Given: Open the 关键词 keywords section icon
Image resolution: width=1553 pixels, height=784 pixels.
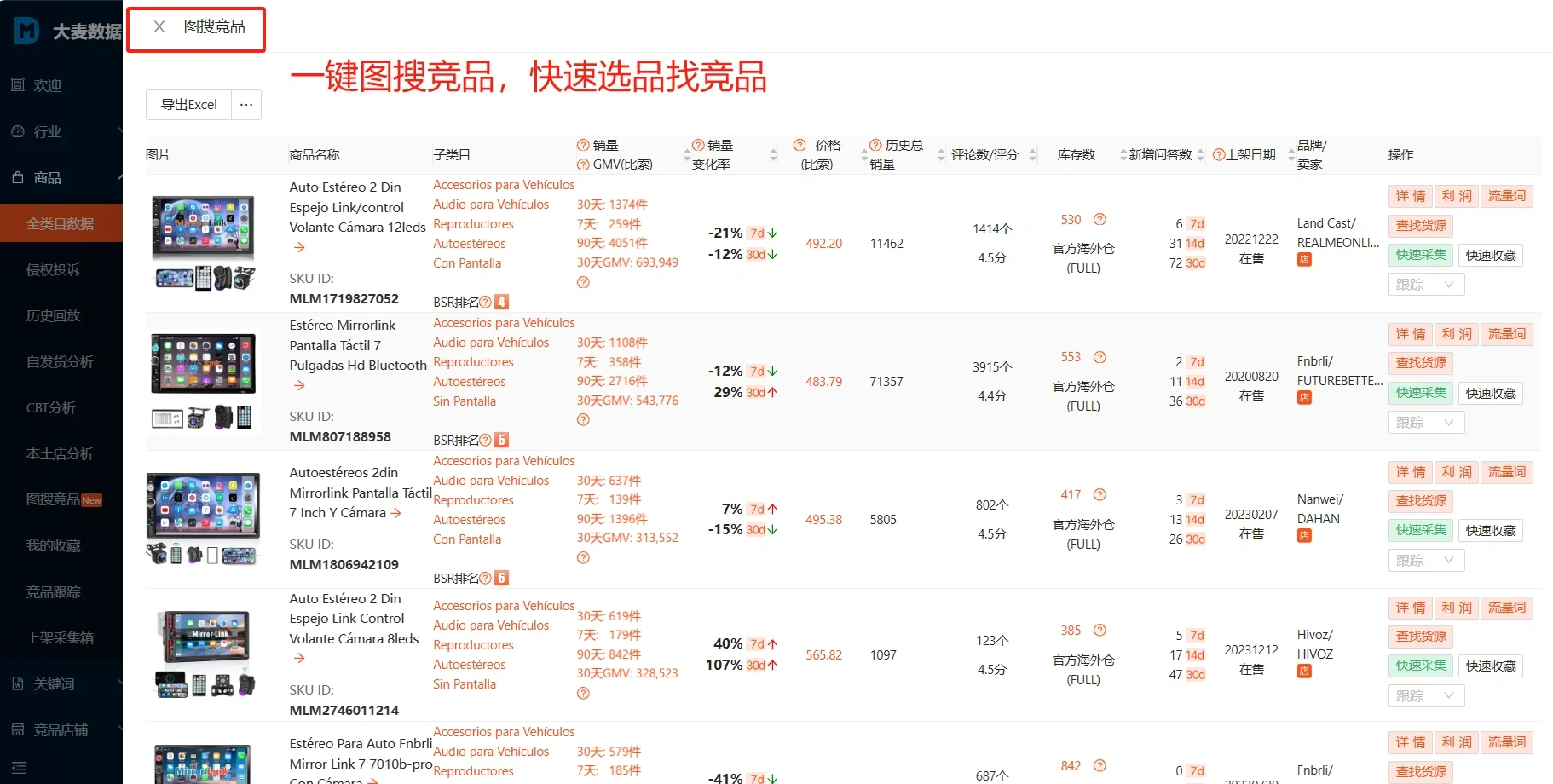Looking at the screenshot, I should 19,683.
